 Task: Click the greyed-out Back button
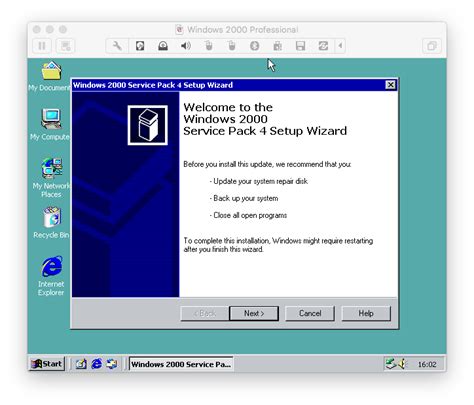click(205, 313)
